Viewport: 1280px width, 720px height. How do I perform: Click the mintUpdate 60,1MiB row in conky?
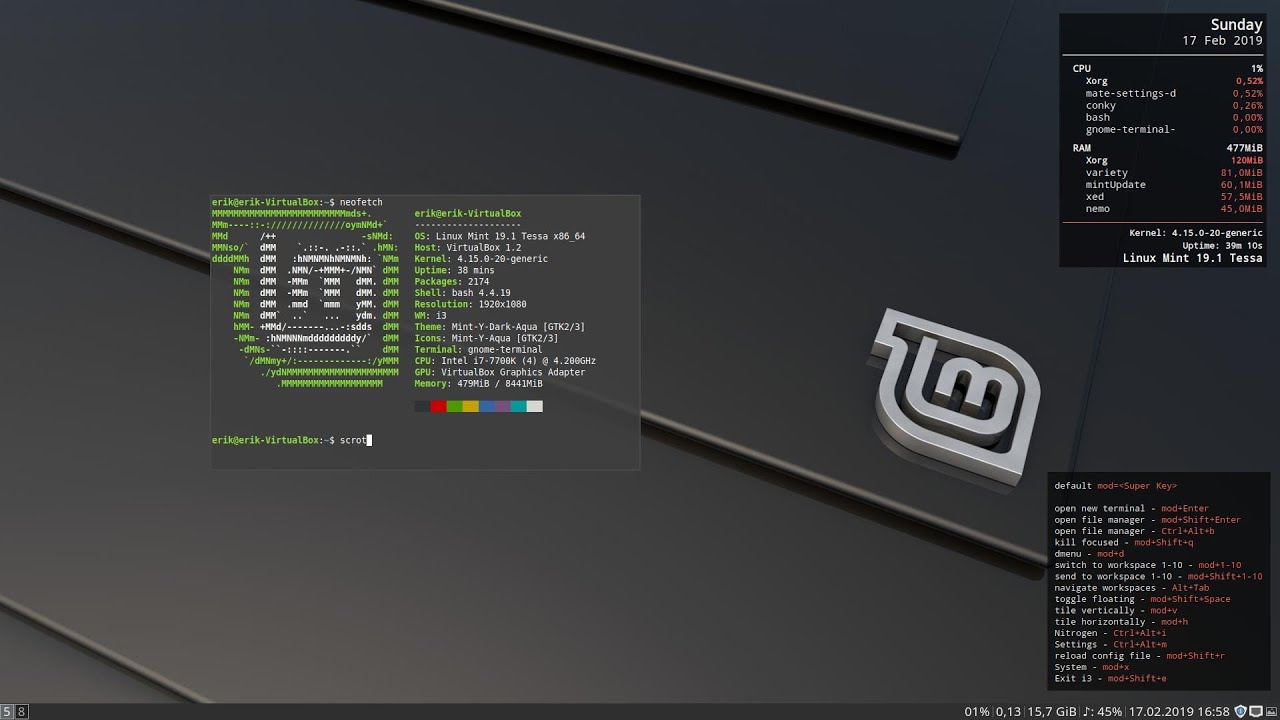1173,184
